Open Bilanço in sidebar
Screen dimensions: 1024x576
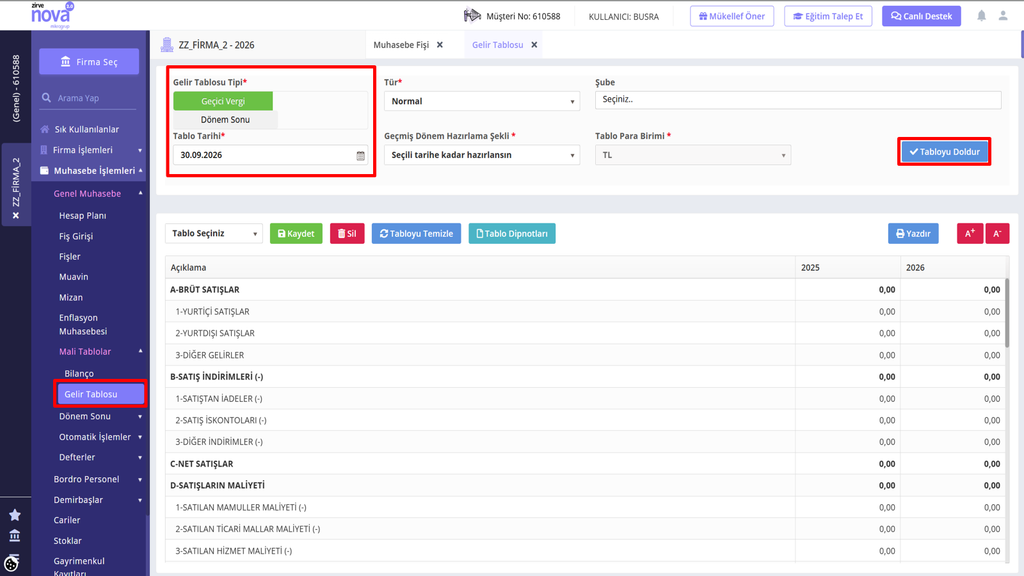point(79,374)
